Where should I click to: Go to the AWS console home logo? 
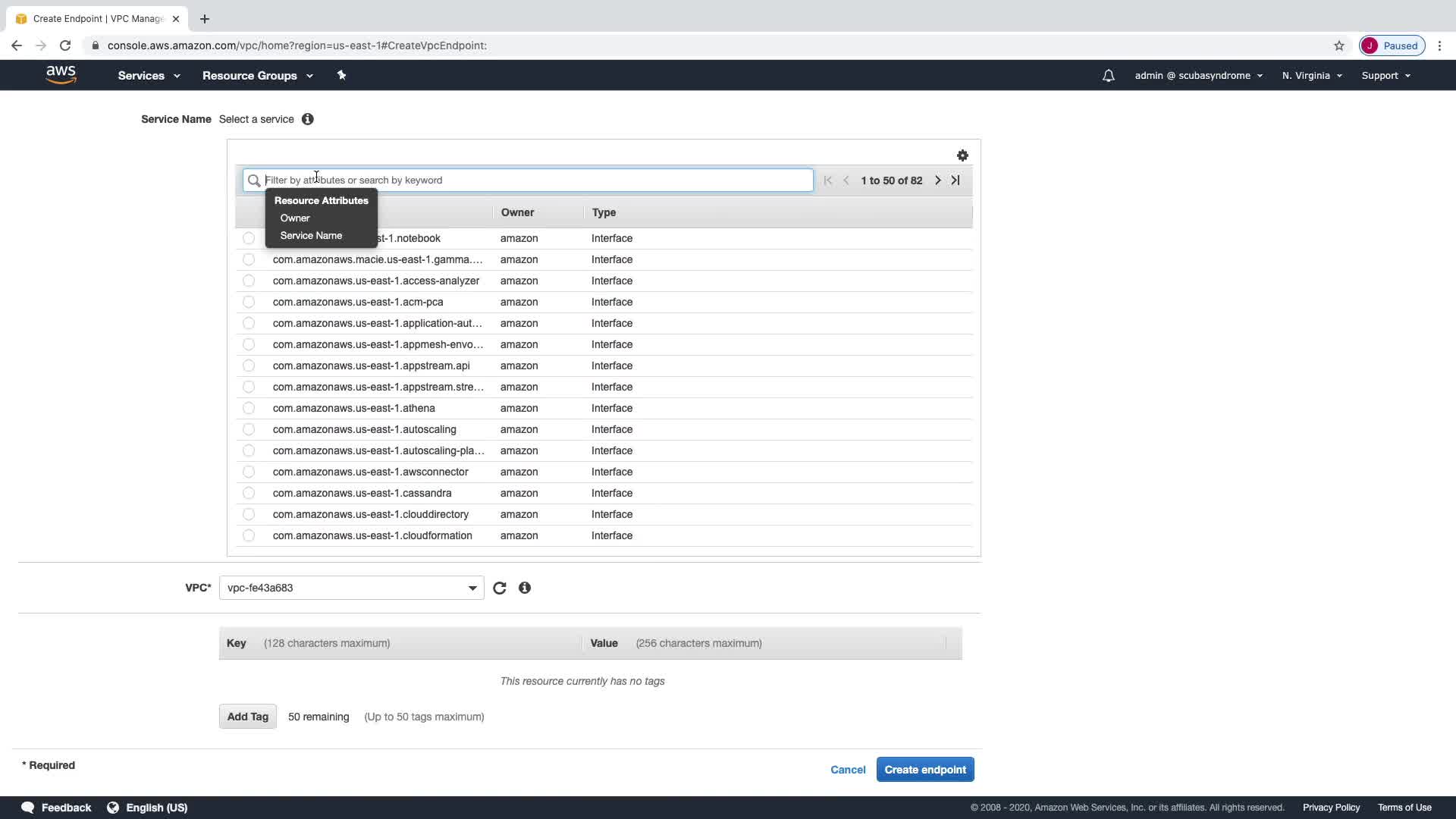(61, 75)
